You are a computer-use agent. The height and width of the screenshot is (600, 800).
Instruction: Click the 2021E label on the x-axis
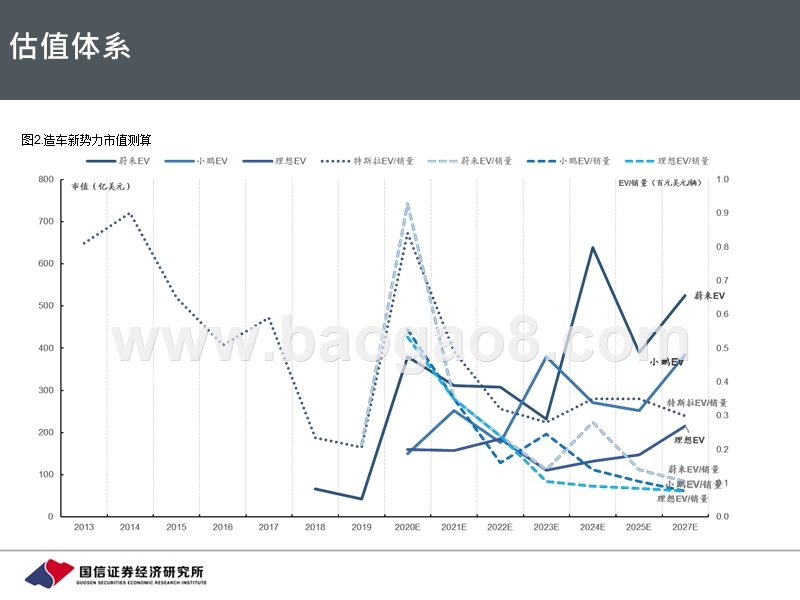454,527
